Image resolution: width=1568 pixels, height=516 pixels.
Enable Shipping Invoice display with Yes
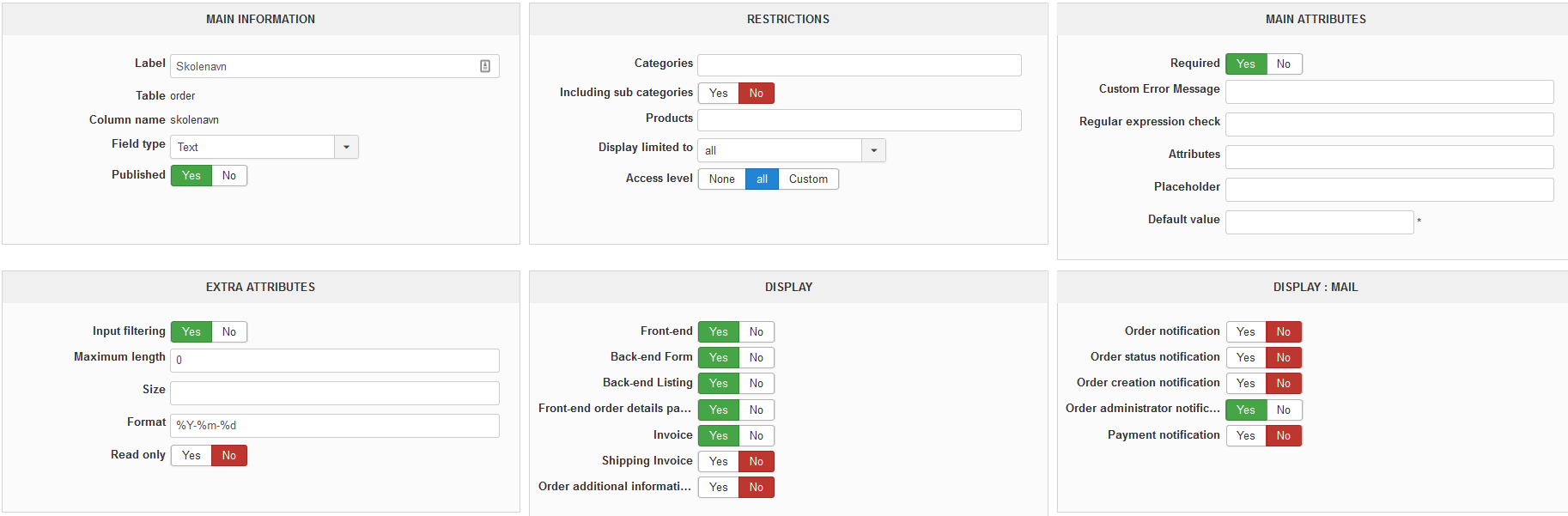point(719,462)
